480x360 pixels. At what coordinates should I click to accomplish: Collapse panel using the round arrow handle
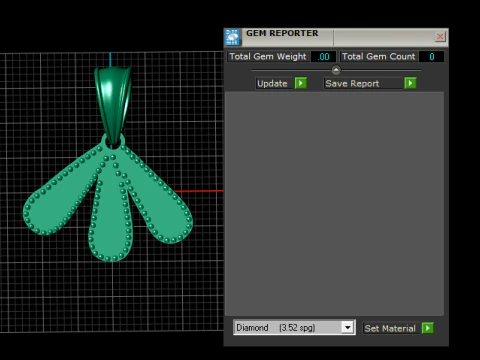[x=336, y=70]
